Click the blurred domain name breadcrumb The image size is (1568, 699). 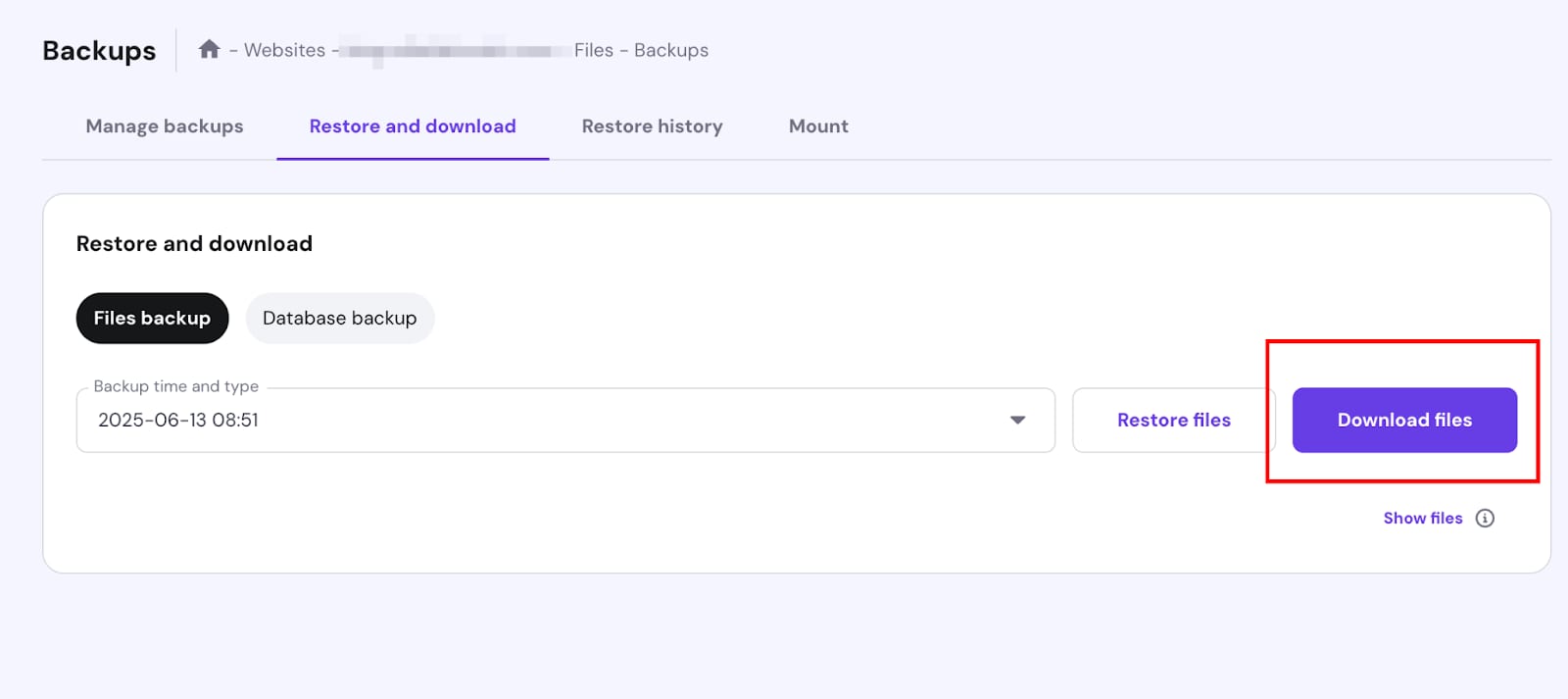[x=456, y=50]
